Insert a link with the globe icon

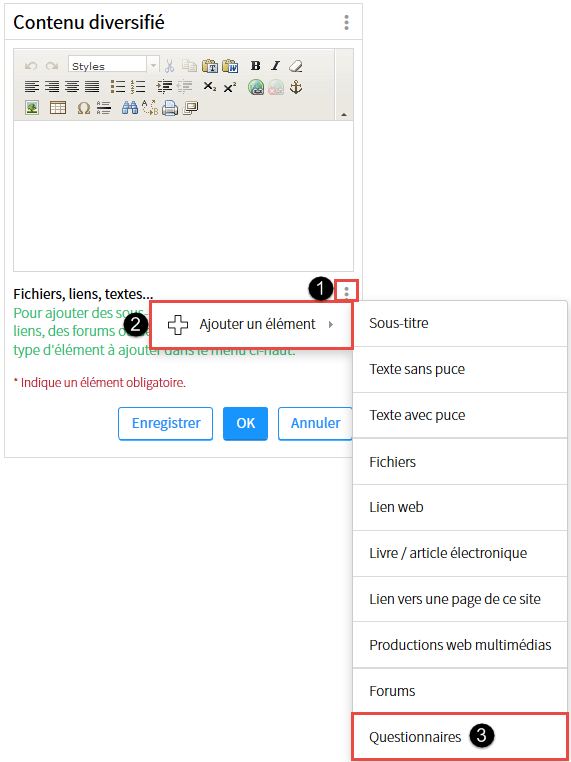[x=256, y=87]
